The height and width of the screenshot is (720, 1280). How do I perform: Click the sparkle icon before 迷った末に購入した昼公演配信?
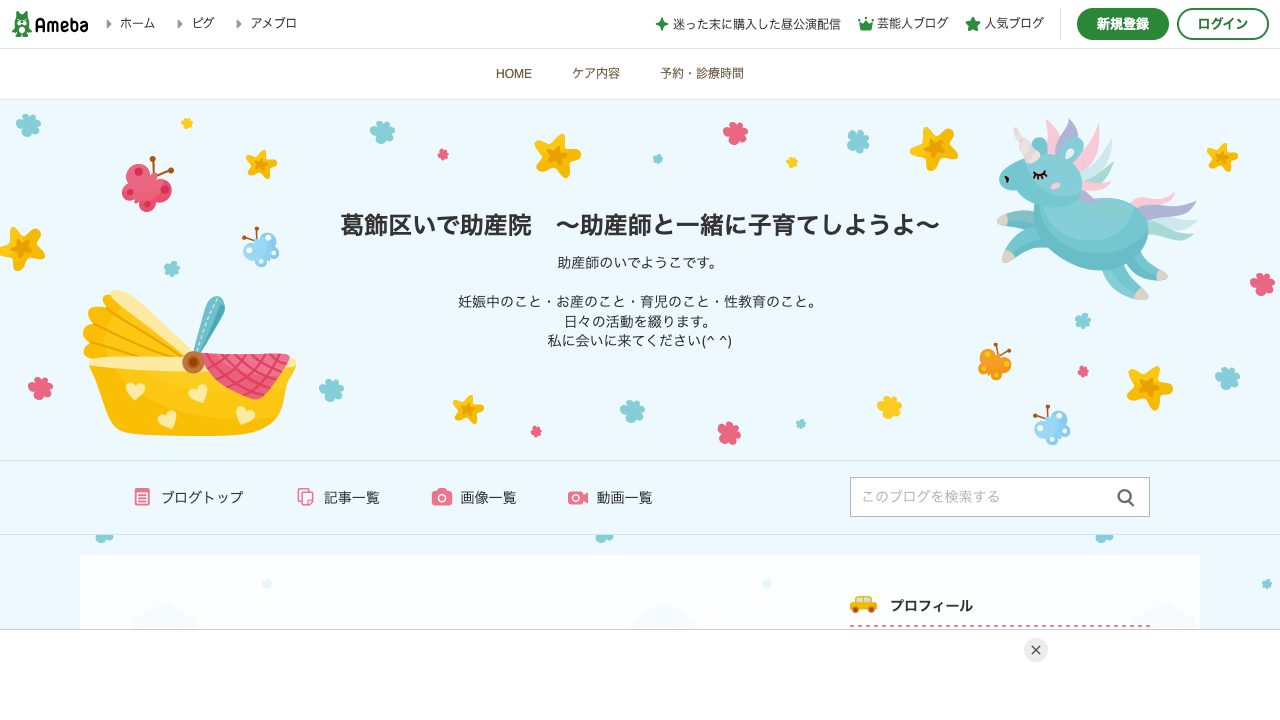(661, 23)
